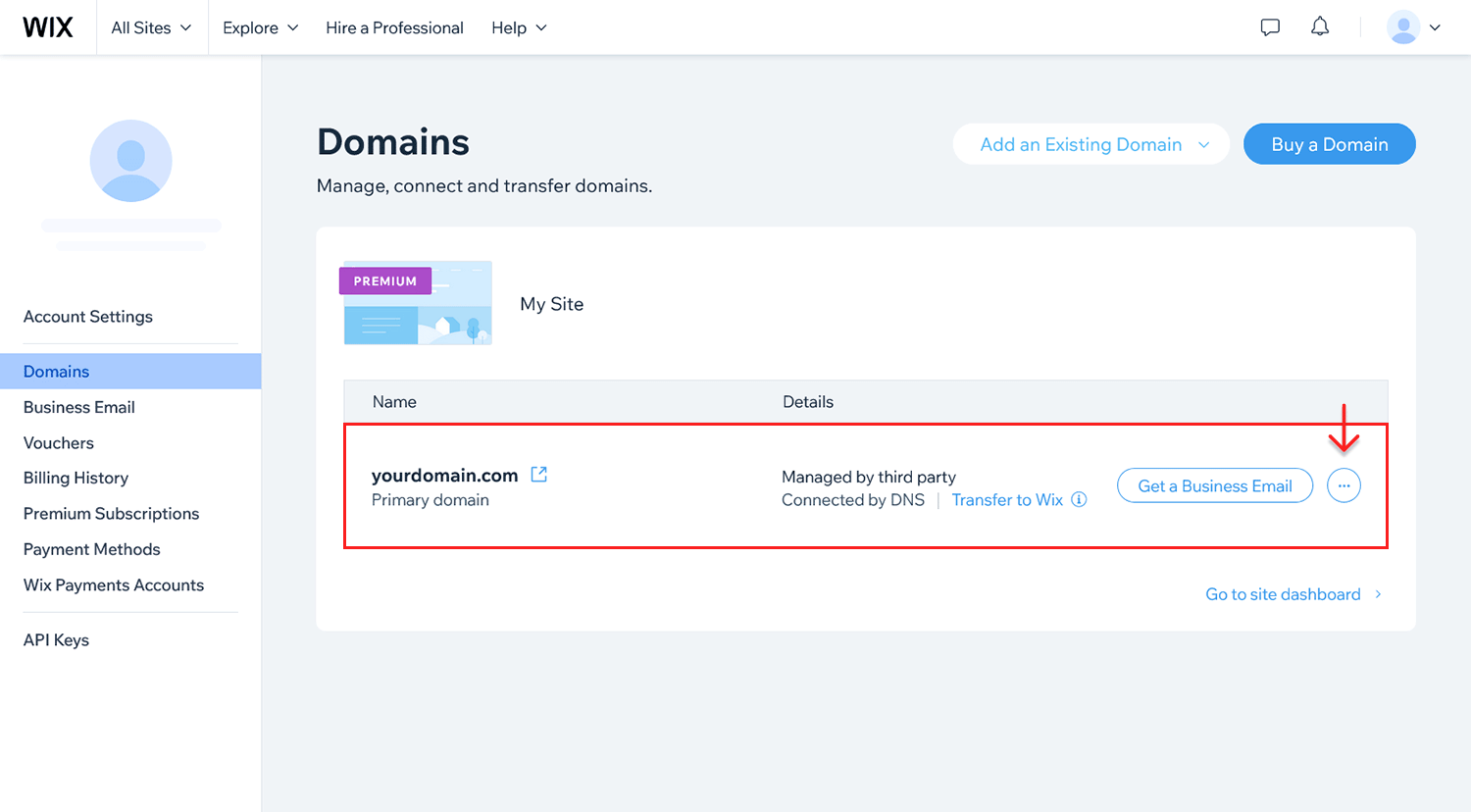Expand the Explore menu

(x=260, y=27)
